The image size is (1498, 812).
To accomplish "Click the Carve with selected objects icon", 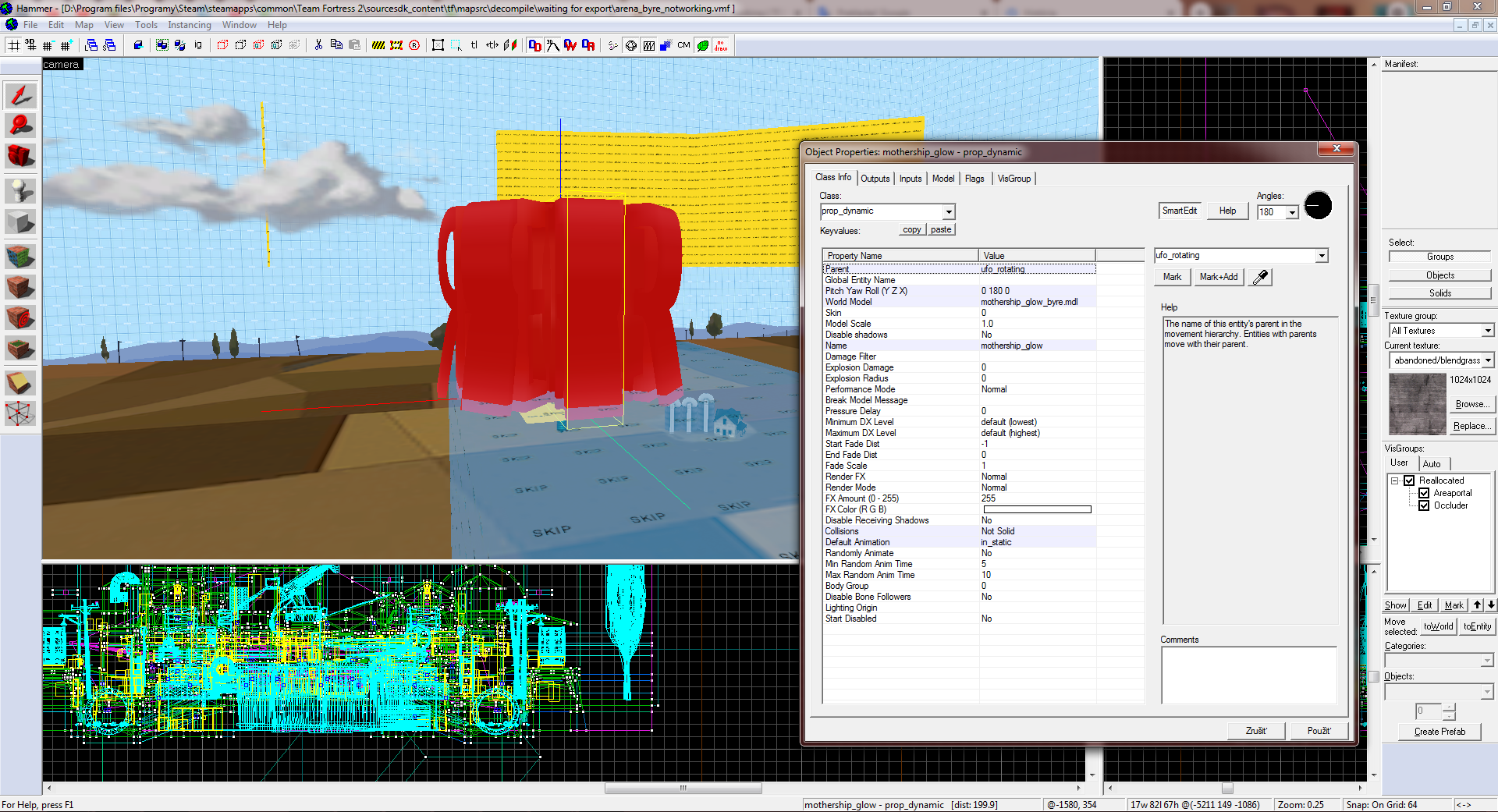I will [138, 45].
